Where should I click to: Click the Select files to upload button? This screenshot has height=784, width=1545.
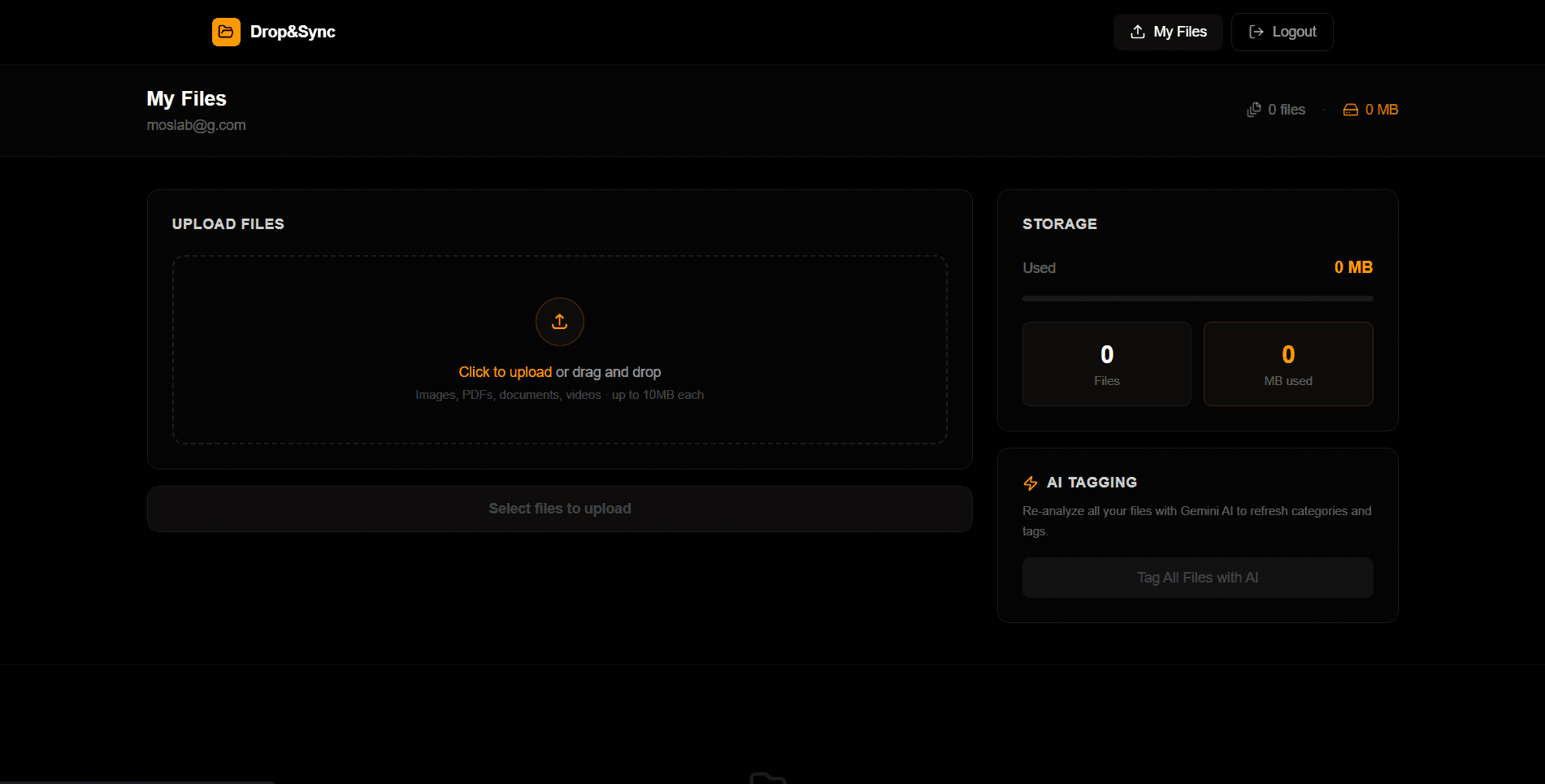click(x=559, y=509)
